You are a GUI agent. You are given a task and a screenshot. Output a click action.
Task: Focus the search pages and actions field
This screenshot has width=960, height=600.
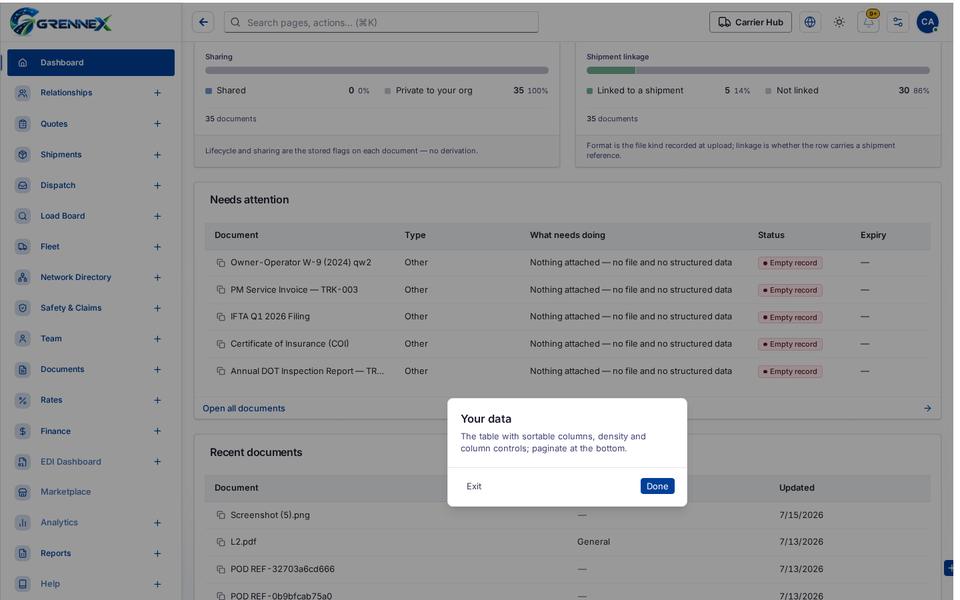381,22
